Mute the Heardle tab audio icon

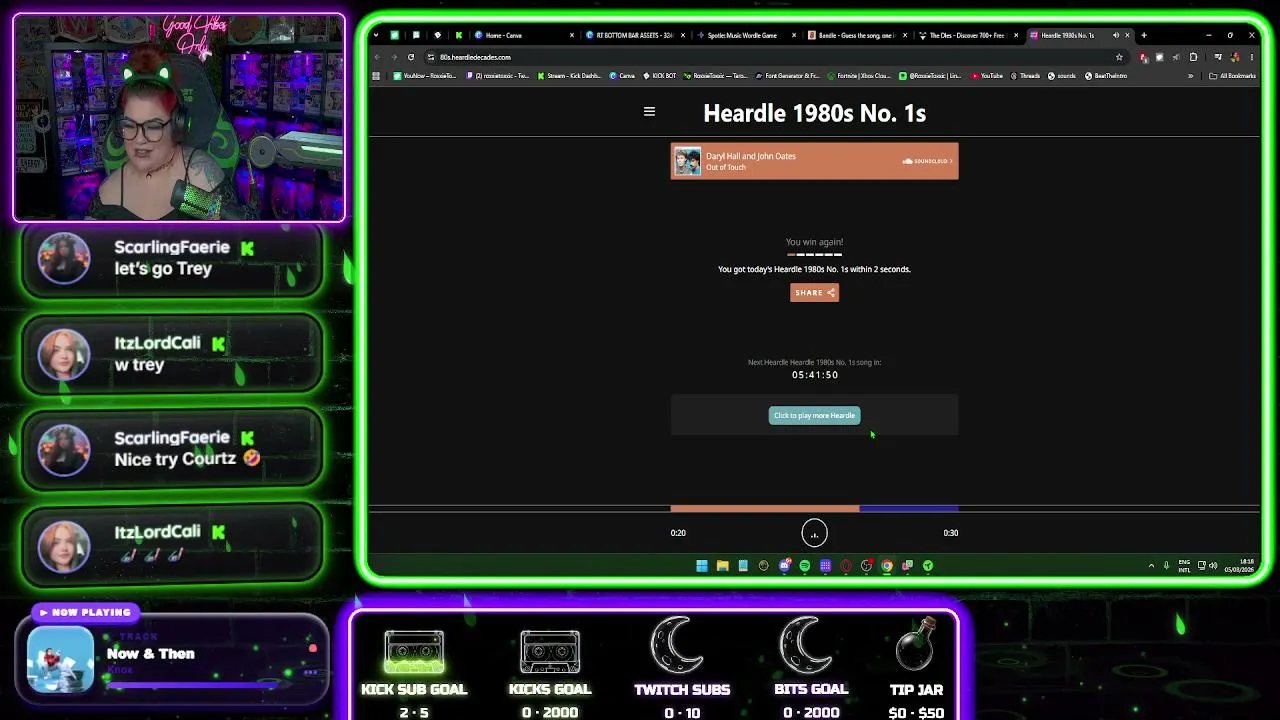(1116, 35)
